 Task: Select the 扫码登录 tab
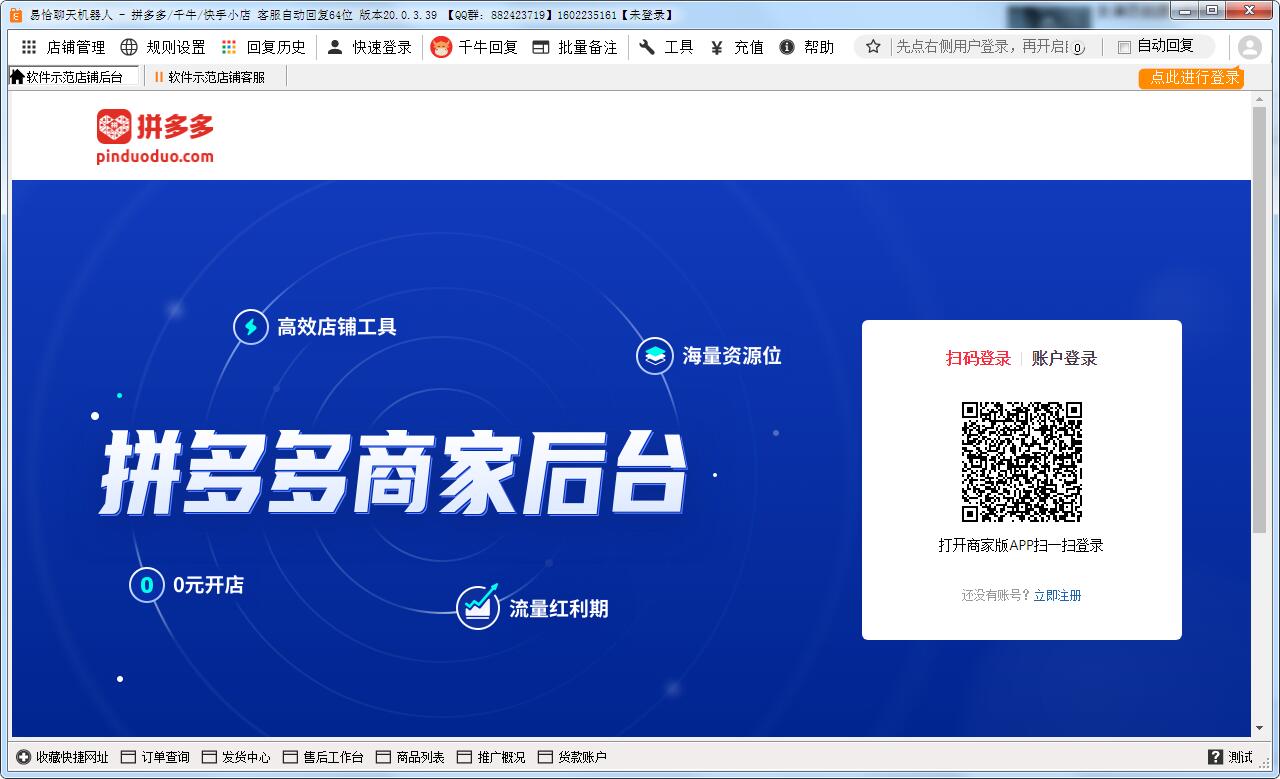(978, 358)
